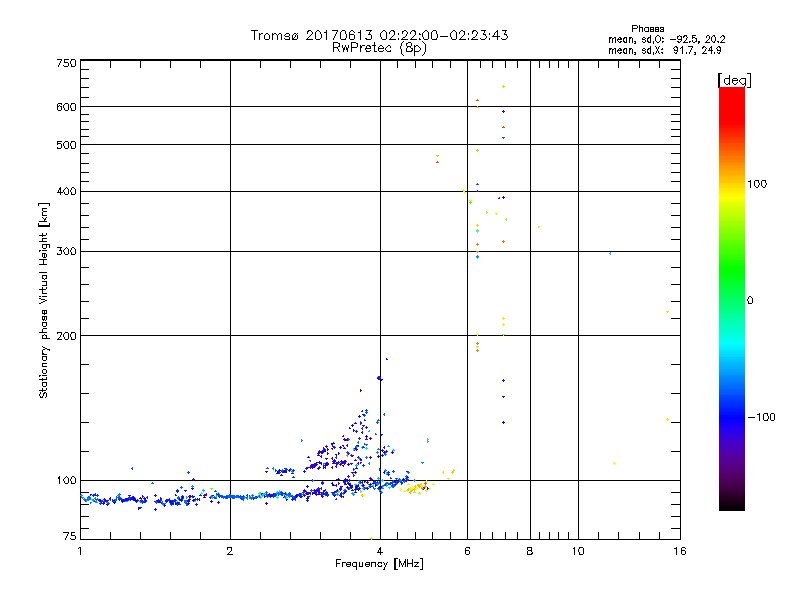Click the phase colorbar gradient
Screen dimensions: 800x600
(732, 299)
